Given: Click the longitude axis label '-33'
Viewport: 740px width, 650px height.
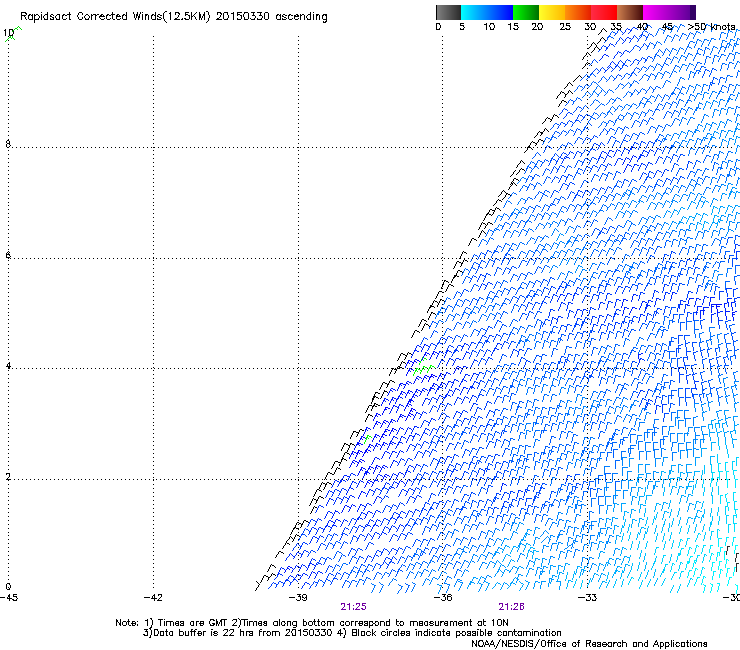Looking at the screenshot, I should click(587, 598).
